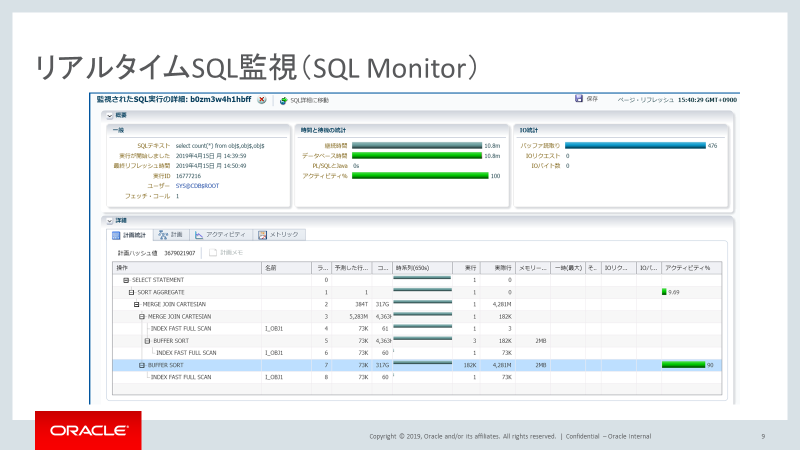Viewport: 800px width, 450px height.
Task: Click the SQL text 'select count(*) from obj$,obj$,obj$'
Action: tap(220, 146)
